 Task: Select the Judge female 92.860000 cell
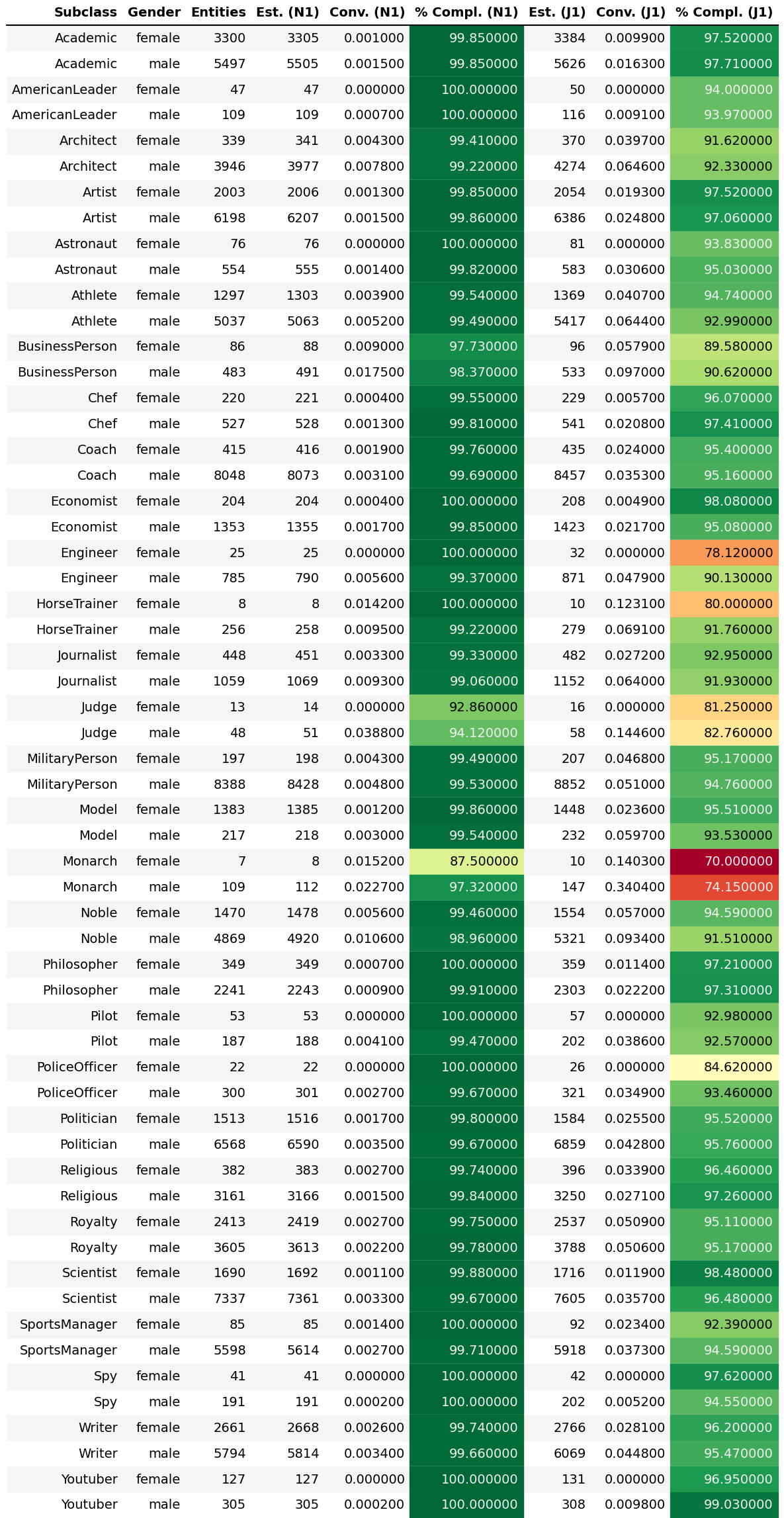[x=466, y=707]
